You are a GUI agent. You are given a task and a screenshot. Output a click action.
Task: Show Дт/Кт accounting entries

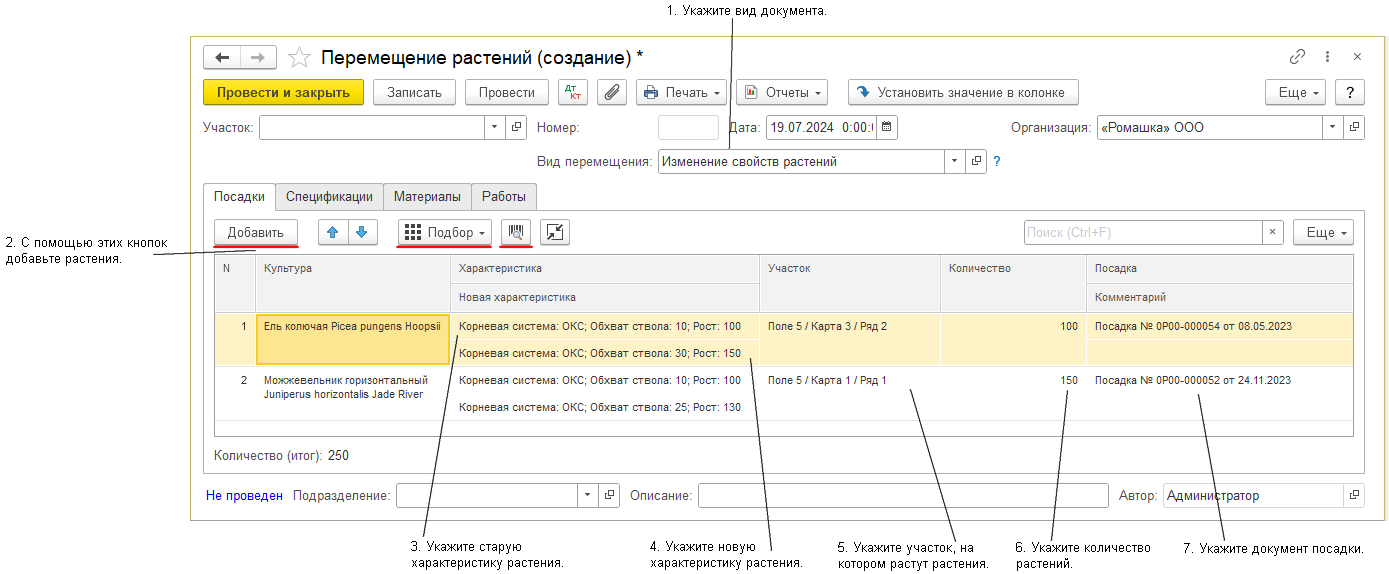[x=573, y=92]
